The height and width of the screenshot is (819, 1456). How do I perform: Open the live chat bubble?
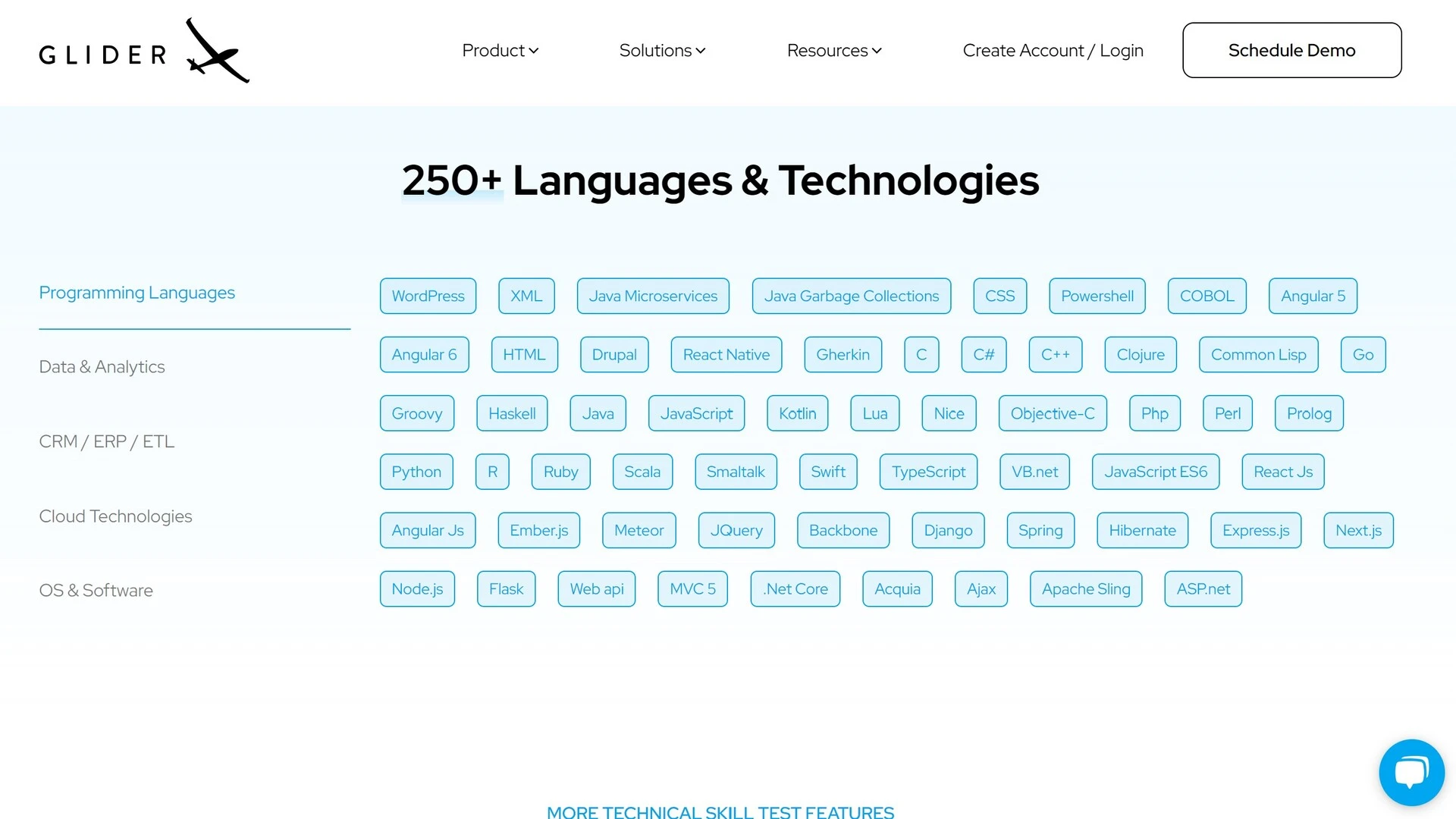click(1411, 772)
